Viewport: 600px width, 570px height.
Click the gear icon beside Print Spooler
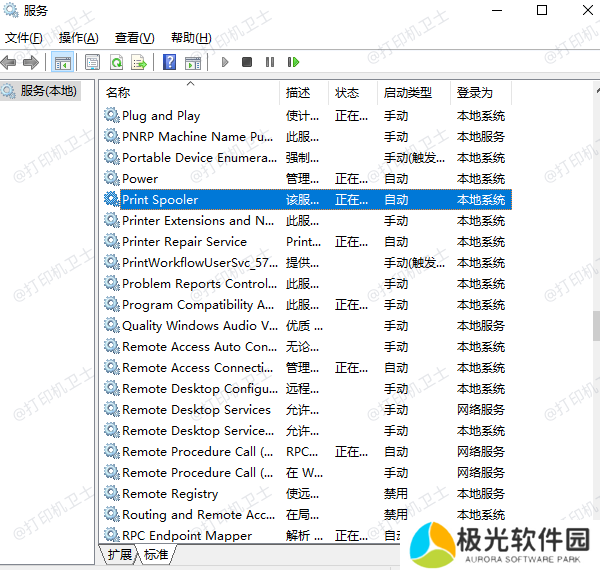tap(112, 199)
